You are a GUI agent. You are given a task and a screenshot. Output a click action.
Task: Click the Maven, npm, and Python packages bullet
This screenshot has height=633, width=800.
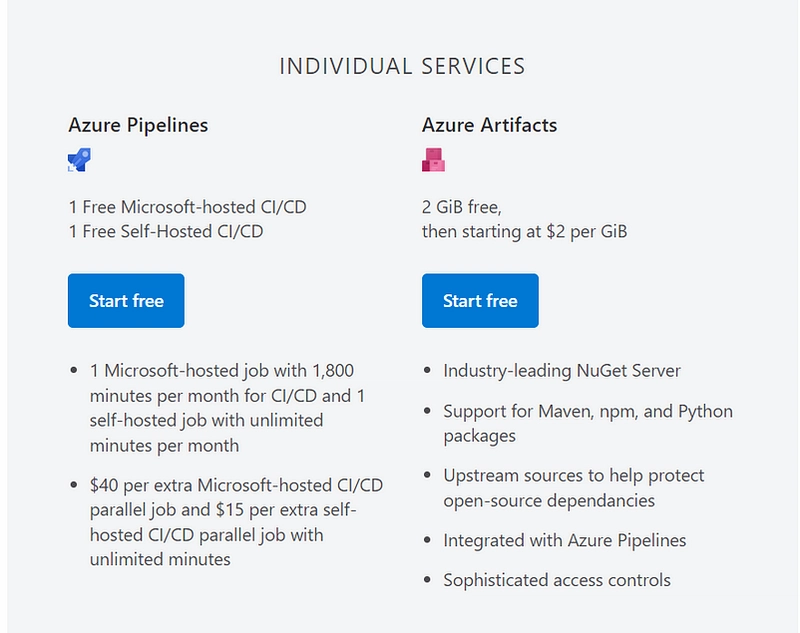tap(588, 423)
